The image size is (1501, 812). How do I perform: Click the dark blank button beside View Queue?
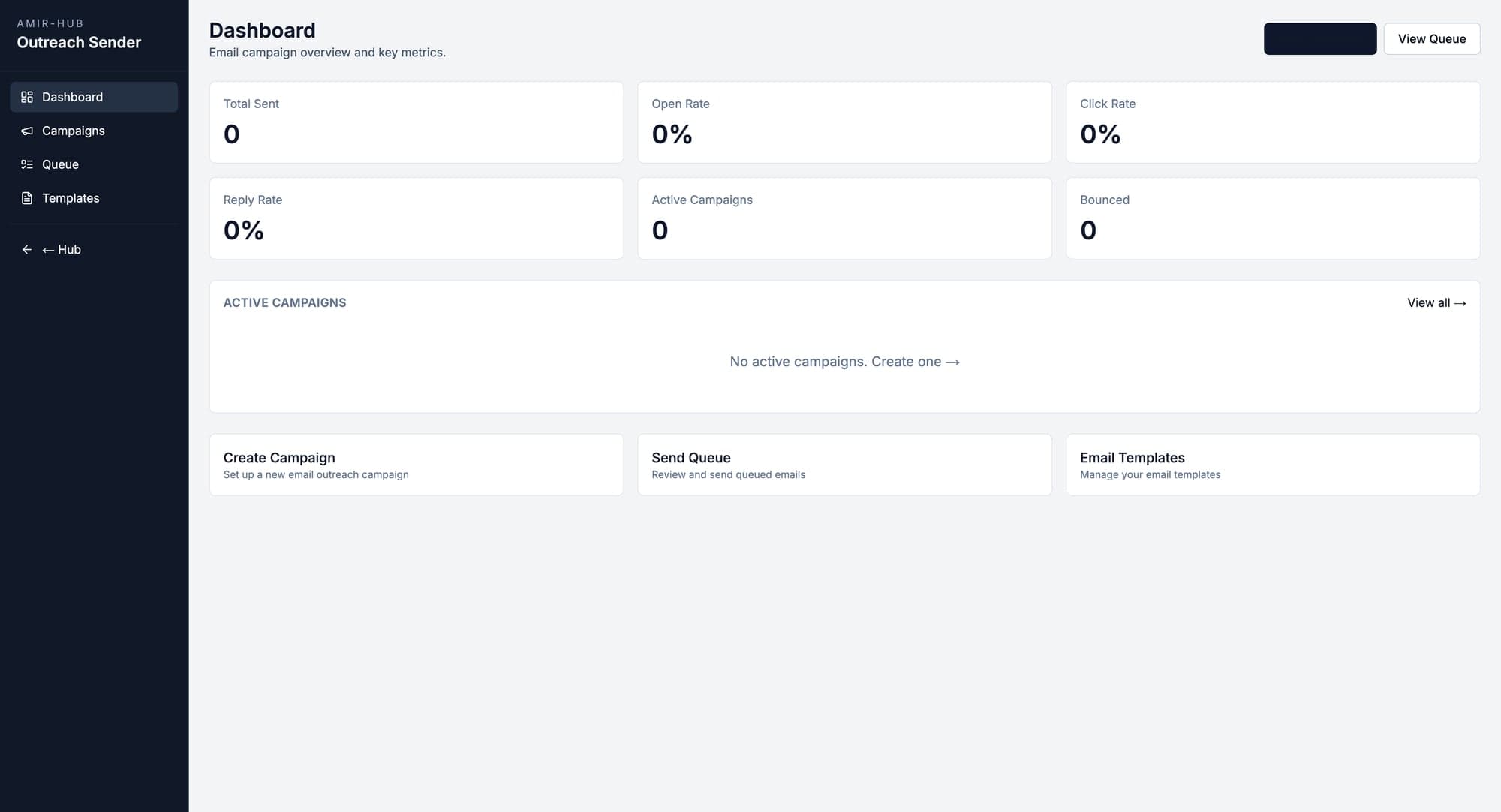tap(1319, 39)
